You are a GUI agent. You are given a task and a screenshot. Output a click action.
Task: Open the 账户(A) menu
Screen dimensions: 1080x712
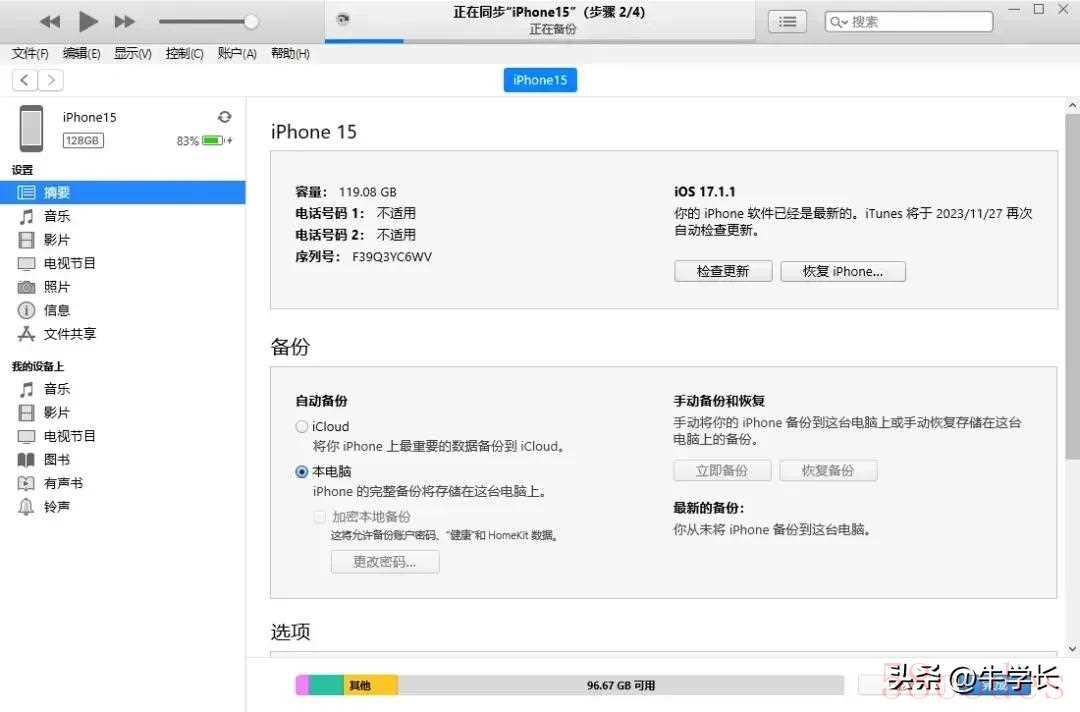[237, 54]
